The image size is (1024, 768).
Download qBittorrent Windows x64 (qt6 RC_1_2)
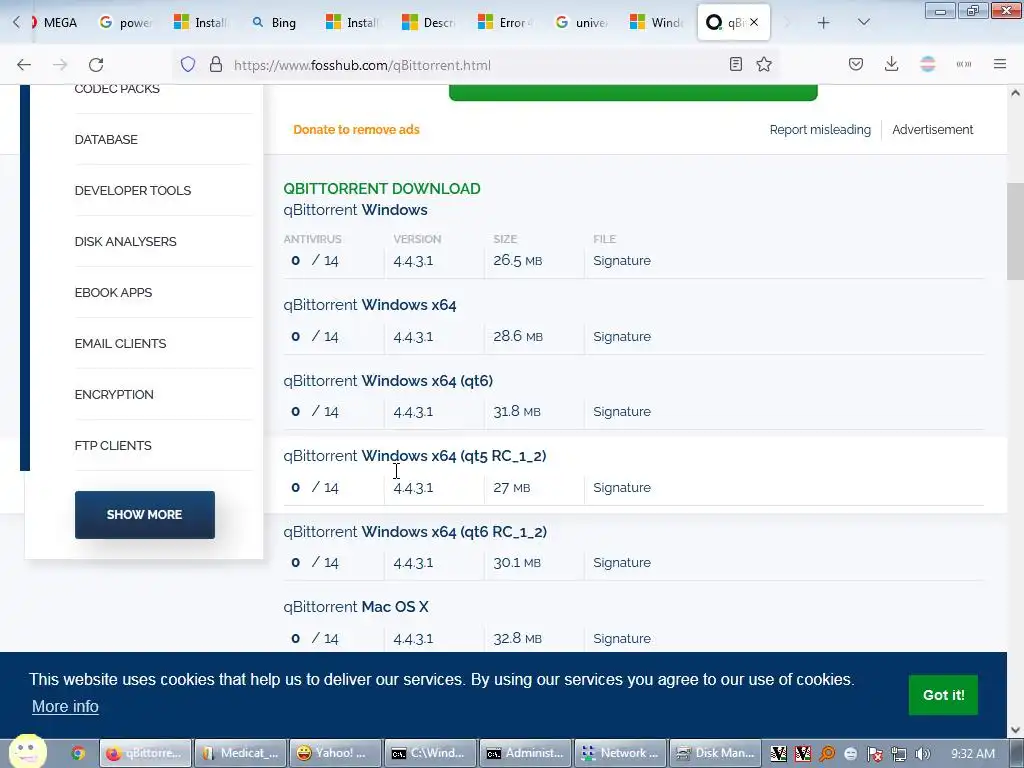tap(415, 532)
